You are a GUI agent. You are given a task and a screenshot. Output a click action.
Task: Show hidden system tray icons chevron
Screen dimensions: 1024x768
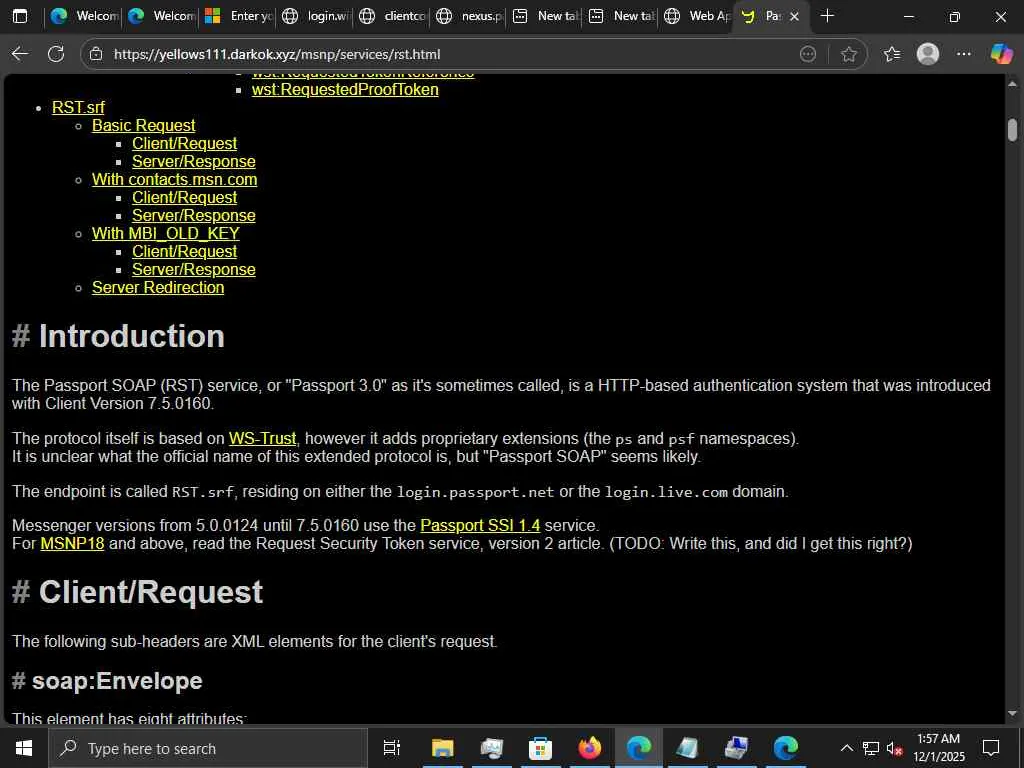click(x=846, y=748)
